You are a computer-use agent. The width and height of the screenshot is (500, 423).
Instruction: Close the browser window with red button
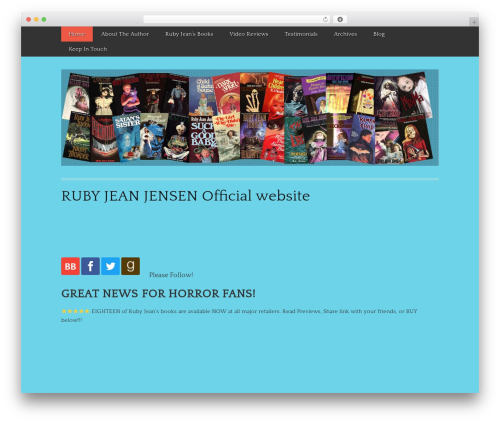[29, 19]
